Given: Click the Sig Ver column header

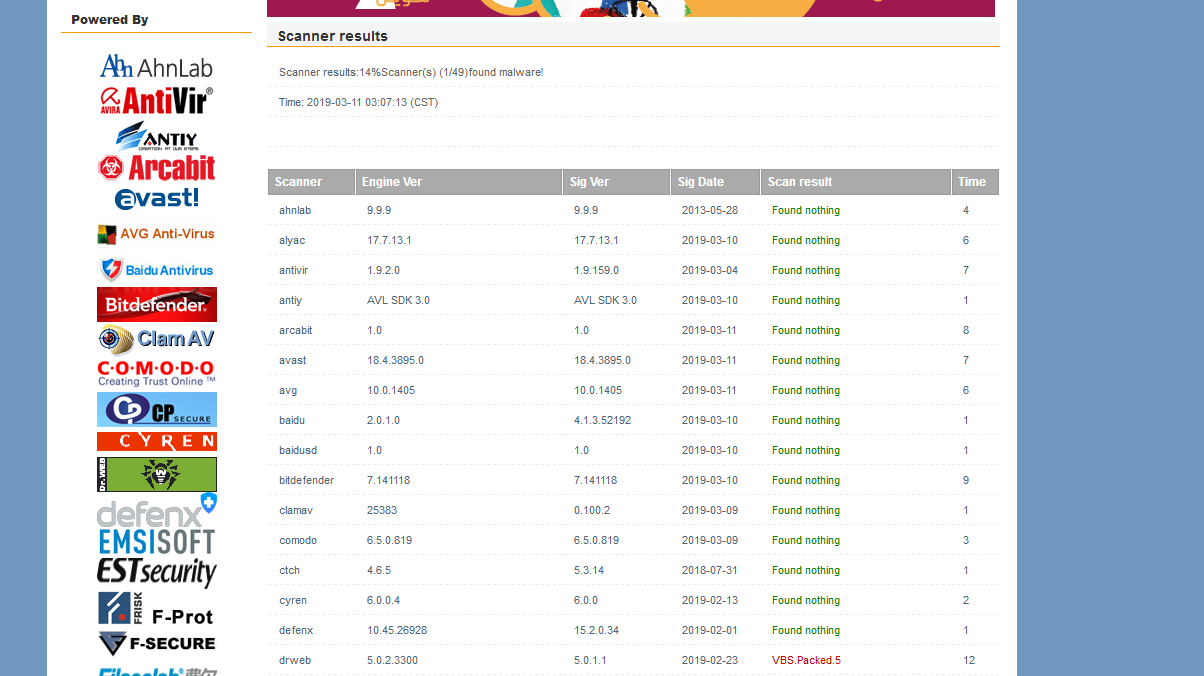Looking at the screenshot, I should point(616,182).
